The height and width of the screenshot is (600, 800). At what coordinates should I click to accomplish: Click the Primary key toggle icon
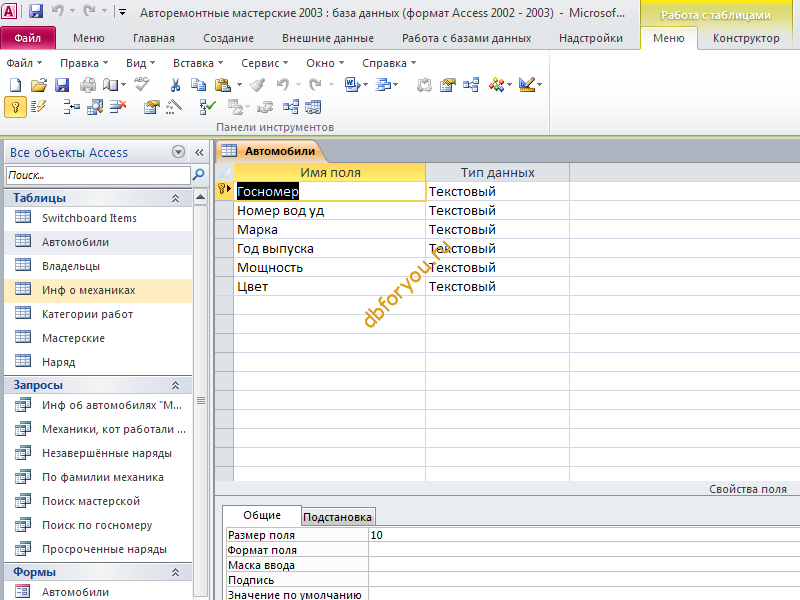(x=15, y=107)
